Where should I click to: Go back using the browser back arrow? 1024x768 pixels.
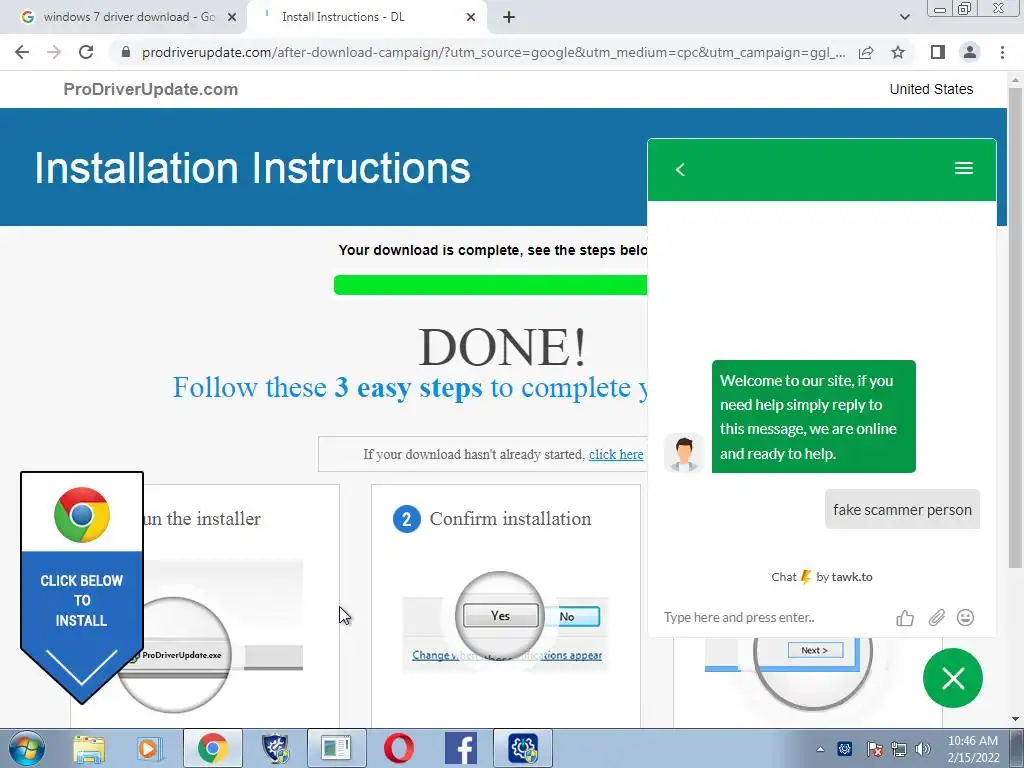[x=22, y=52]
